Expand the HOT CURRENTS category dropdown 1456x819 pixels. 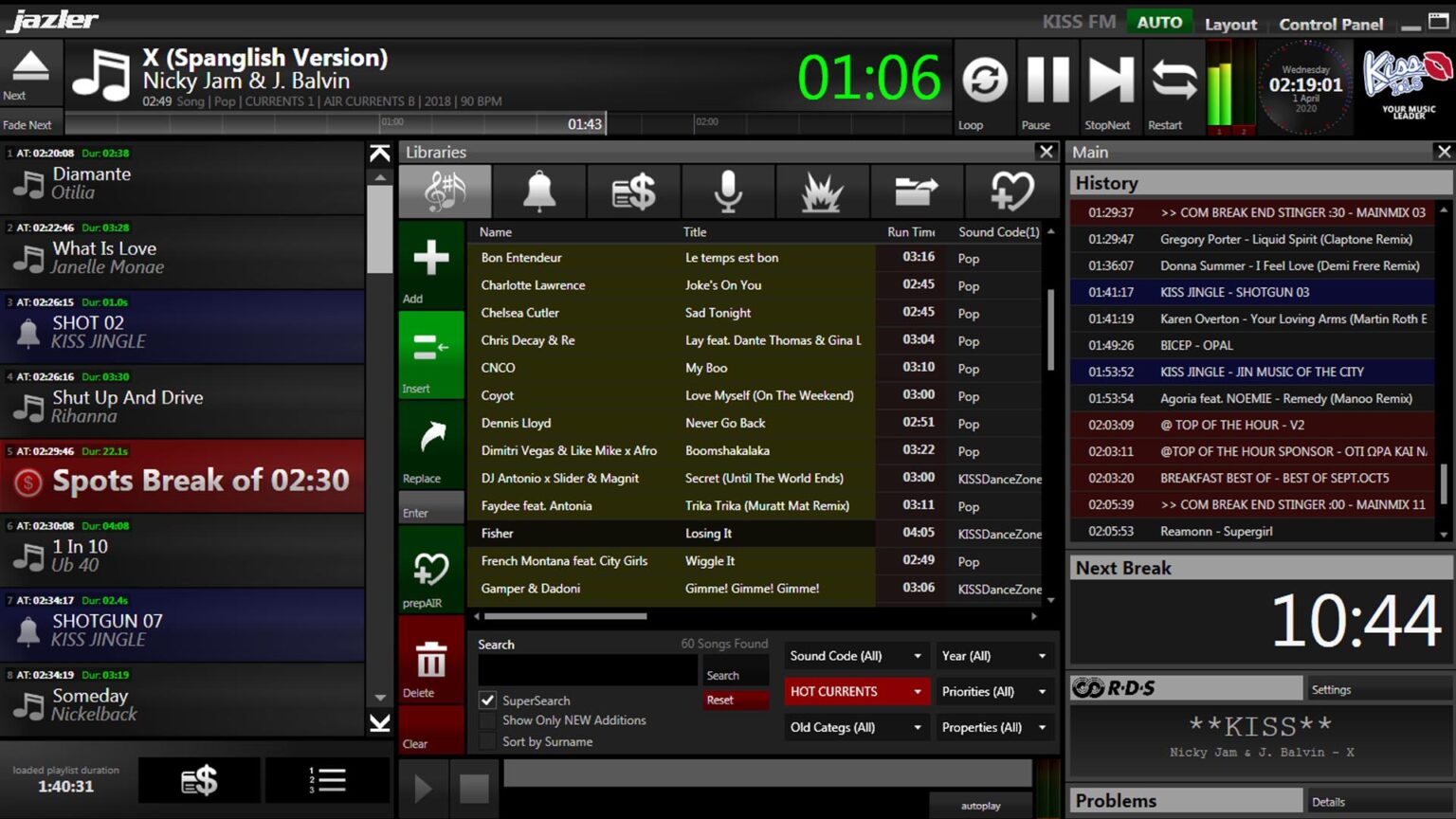pos(855,691)
